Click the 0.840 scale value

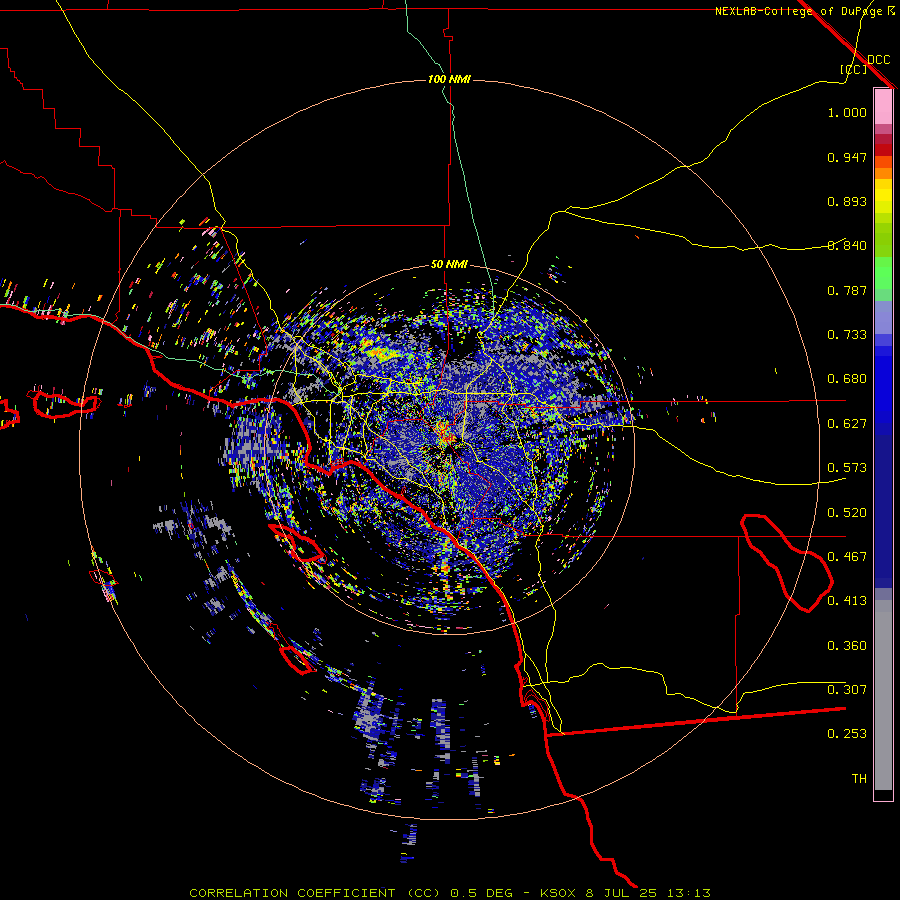pos(847,246)
